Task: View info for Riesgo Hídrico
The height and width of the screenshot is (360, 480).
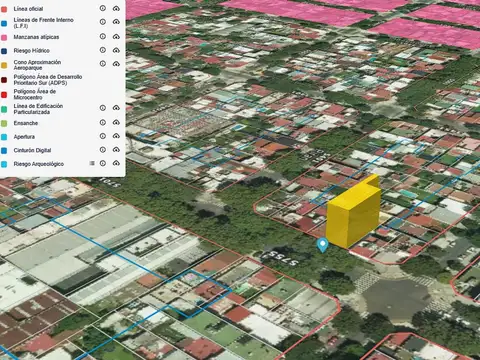Action: pos(103,50)
